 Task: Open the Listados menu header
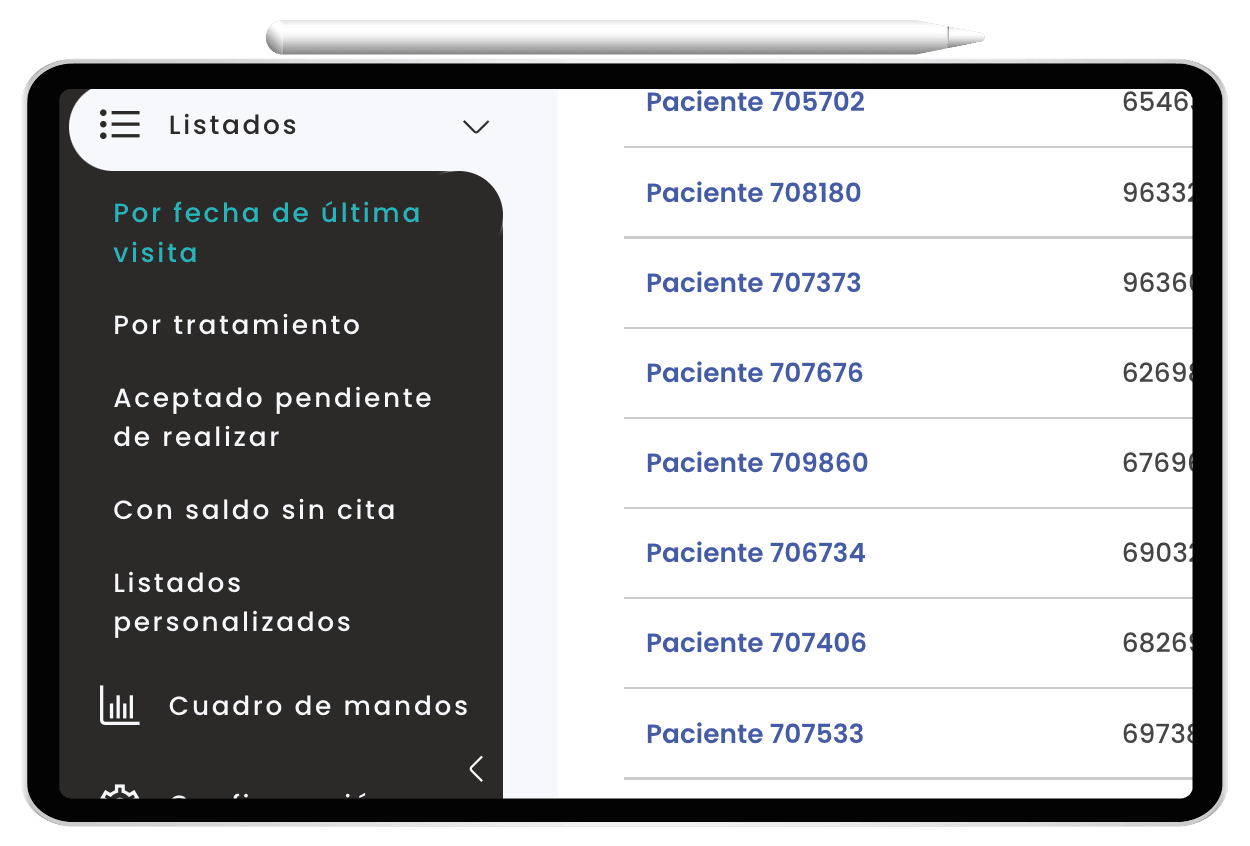click(233, 125)
